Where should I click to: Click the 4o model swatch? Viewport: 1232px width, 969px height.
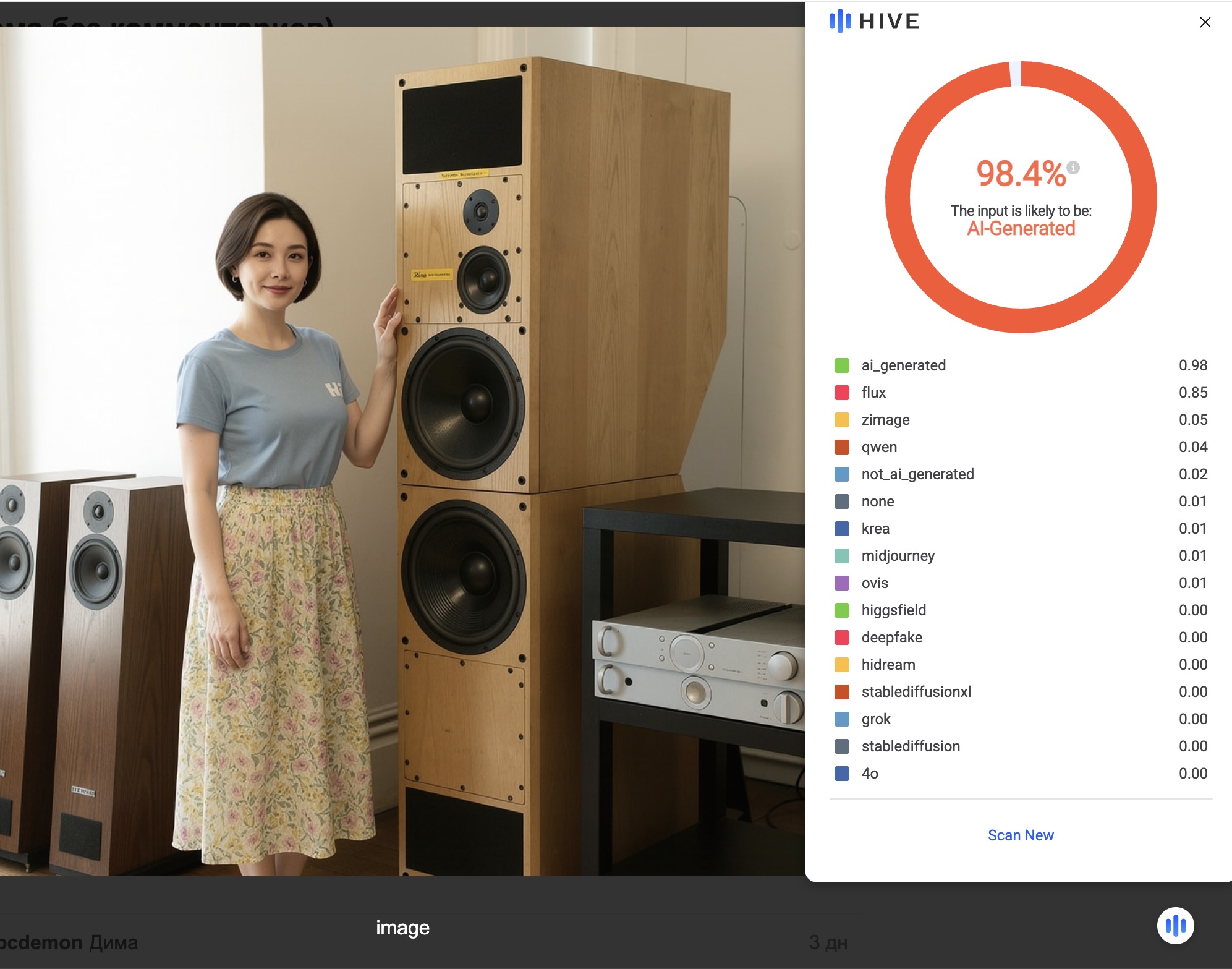coord(841,774)
